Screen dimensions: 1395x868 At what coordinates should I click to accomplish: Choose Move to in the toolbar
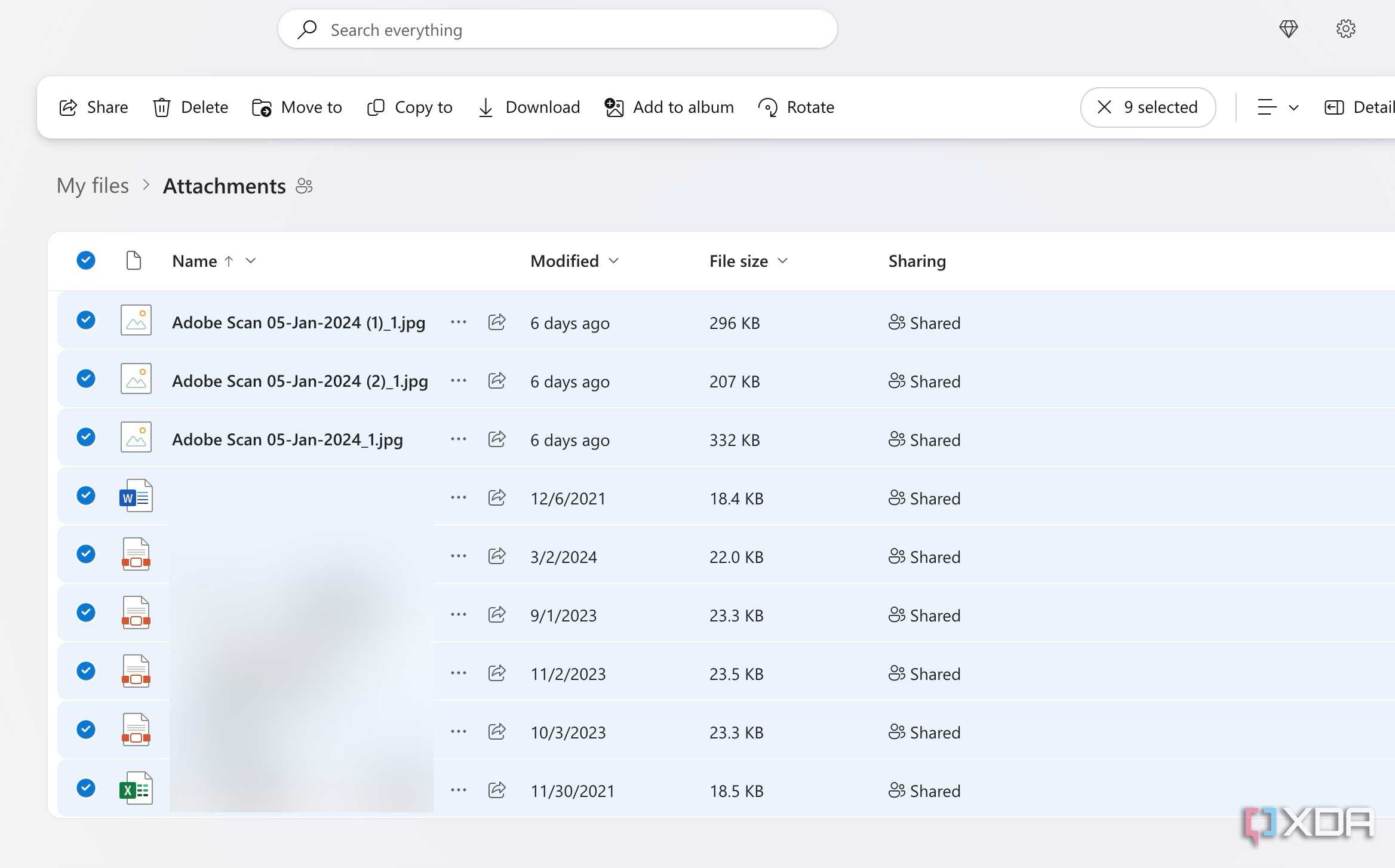click(x=297, y=107)
